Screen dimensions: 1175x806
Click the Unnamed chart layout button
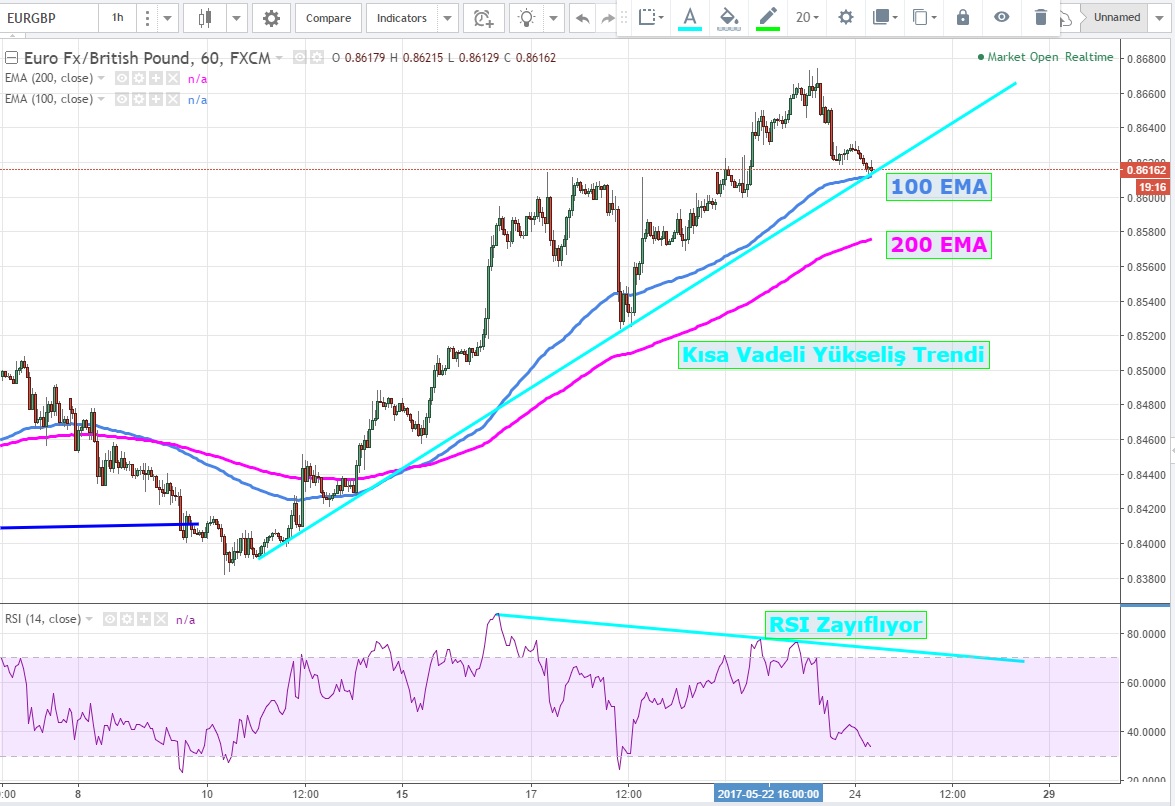coord(1116,18)
